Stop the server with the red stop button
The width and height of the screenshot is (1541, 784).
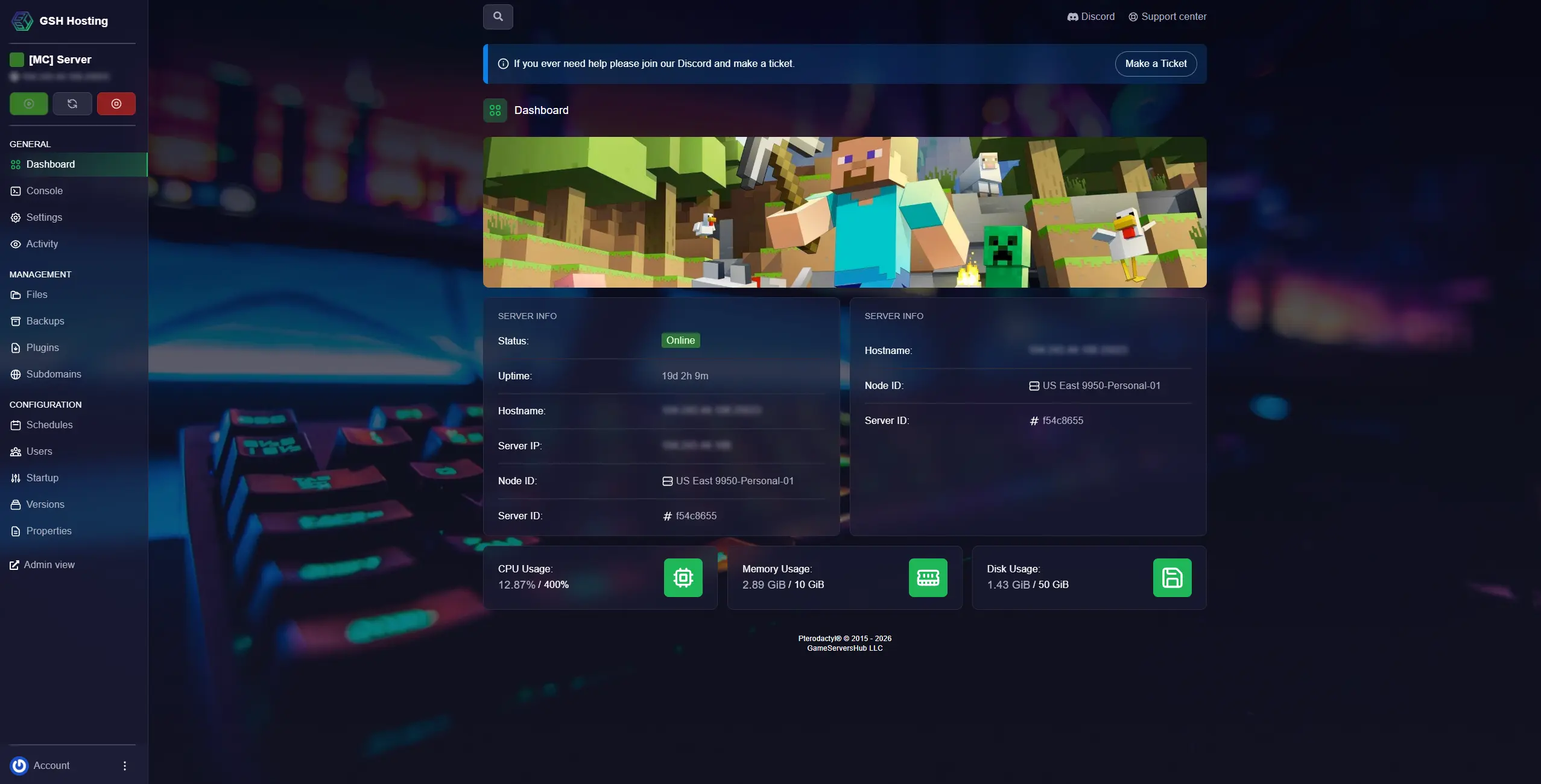coord(116,103)
